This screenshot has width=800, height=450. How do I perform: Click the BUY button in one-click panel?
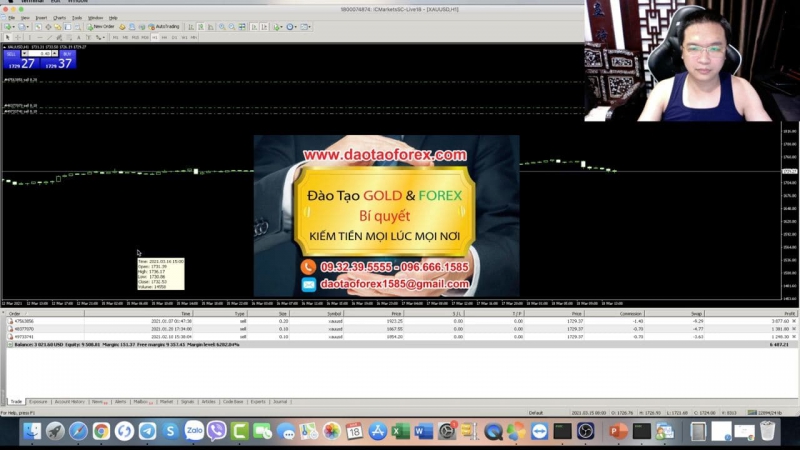67,53
